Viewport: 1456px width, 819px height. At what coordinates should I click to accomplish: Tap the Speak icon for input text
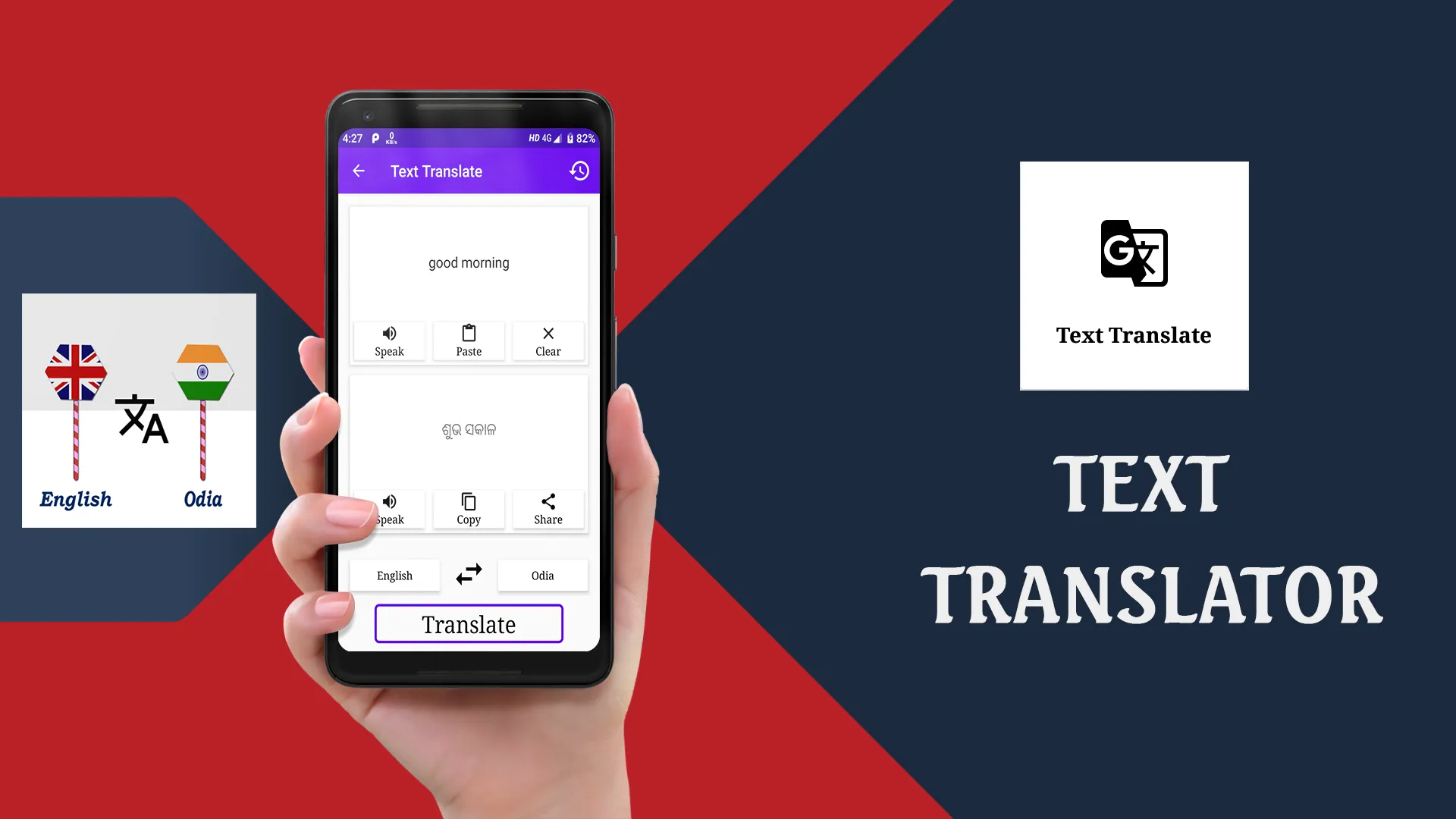pyautogui.click(x=389, y=340)
